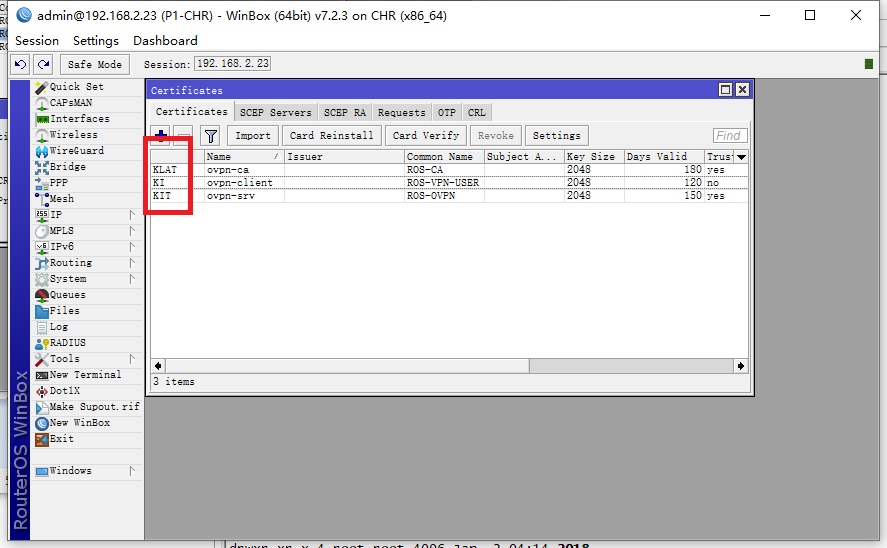887x548 pixels.
Task: Open the Settings menu in menu bar
Action: (x=95, y=41)
